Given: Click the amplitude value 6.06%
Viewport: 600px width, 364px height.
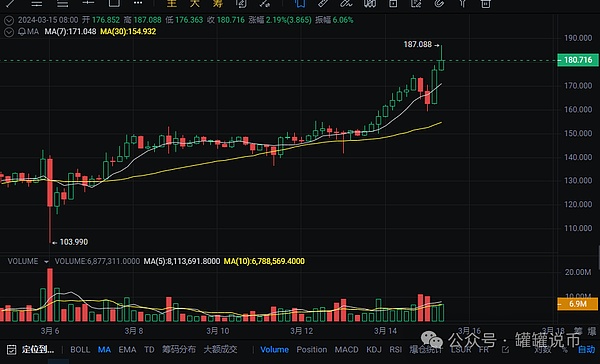Looking at the screenshot, I should pyautogui.click(x=343, y=20).
